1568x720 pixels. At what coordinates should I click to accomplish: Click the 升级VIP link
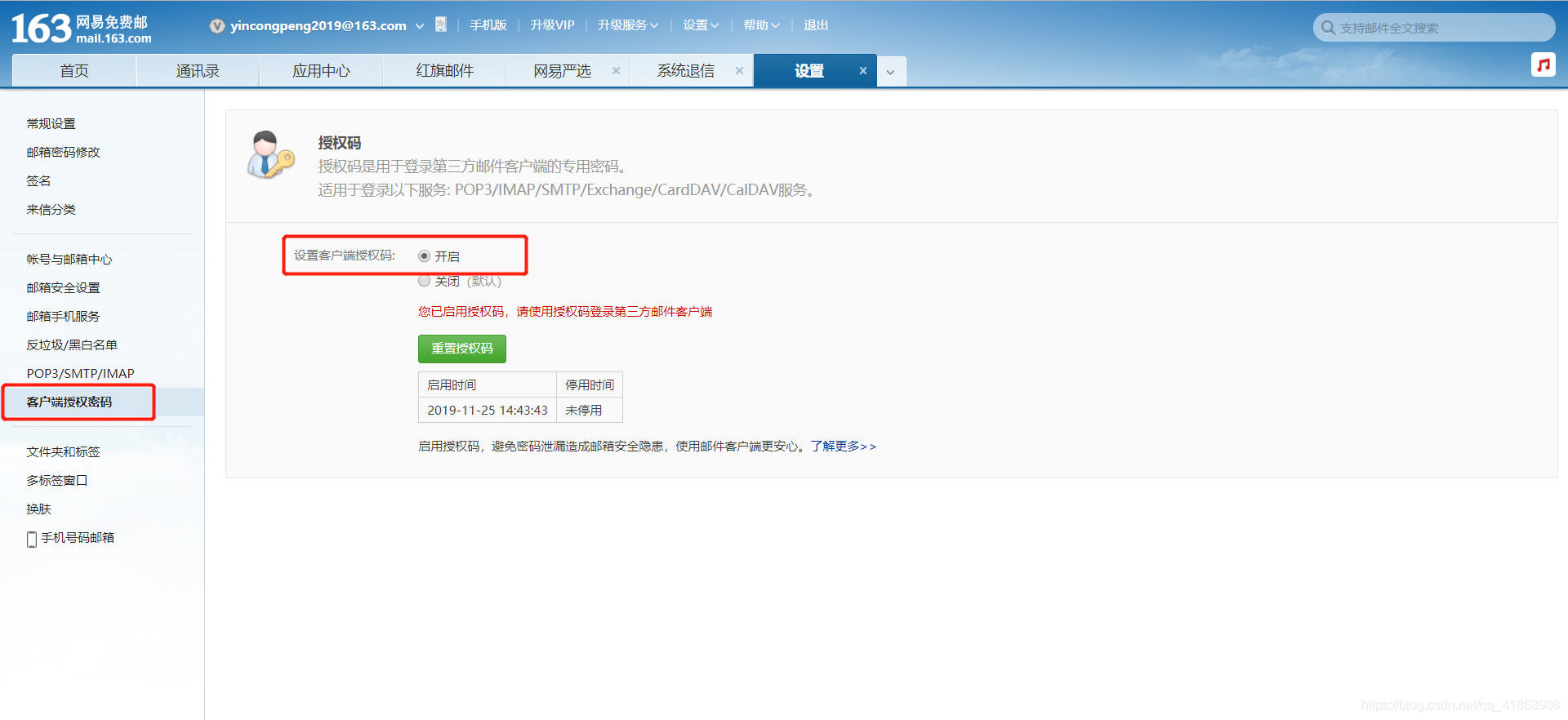pyautogui.click(x=552, y=25)
